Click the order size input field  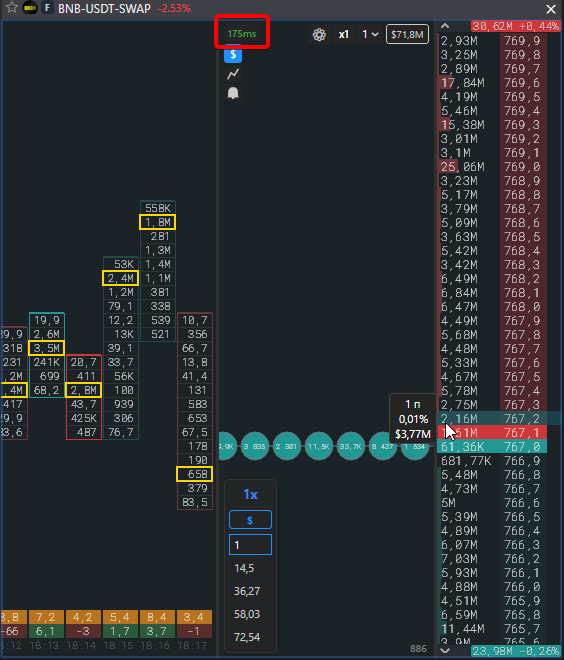(250, 545)
